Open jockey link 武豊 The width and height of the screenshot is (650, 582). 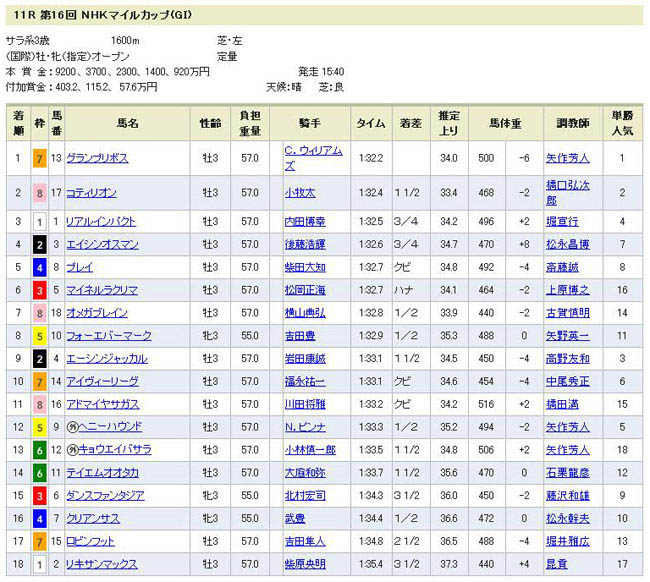point(293,519)
